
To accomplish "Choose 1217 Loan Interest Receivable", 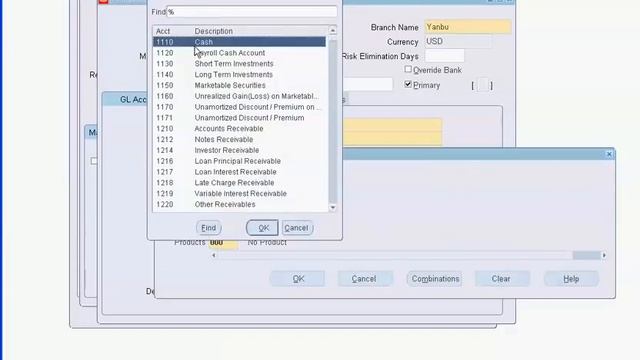I will (239, 172).
